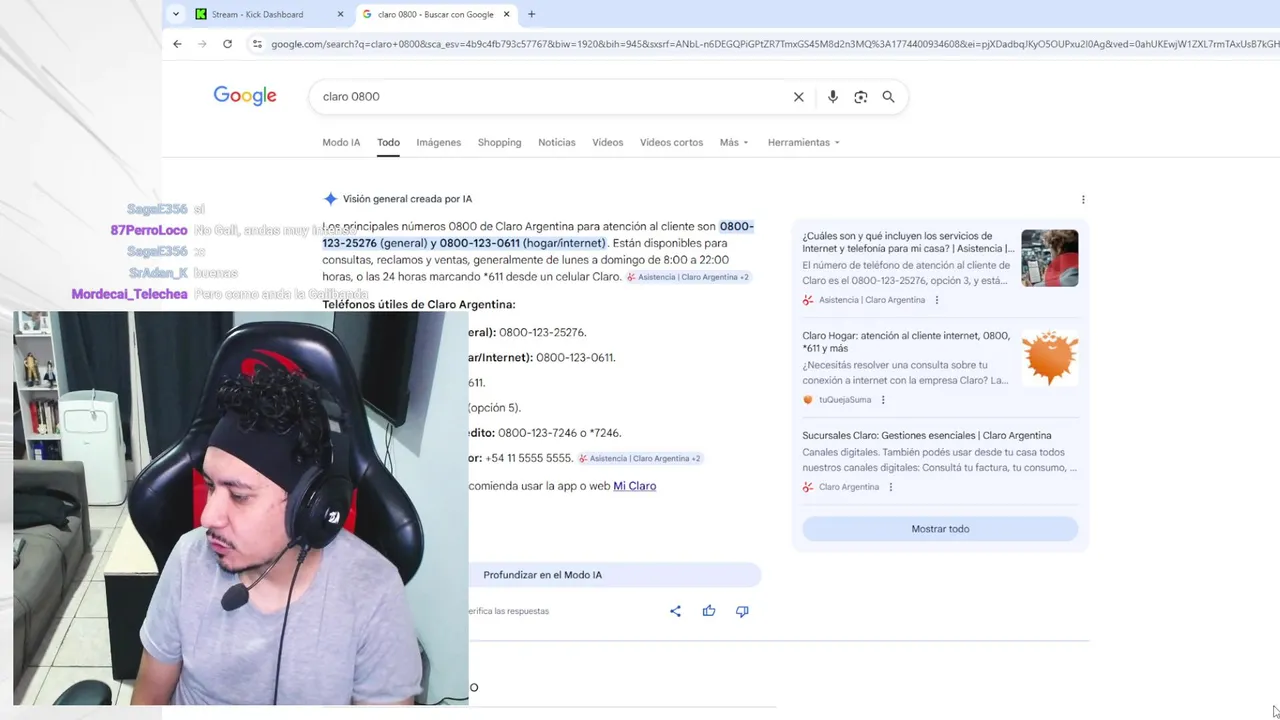
Task: Click the tuQuejaSuma favicon icon
Action: 808,400
